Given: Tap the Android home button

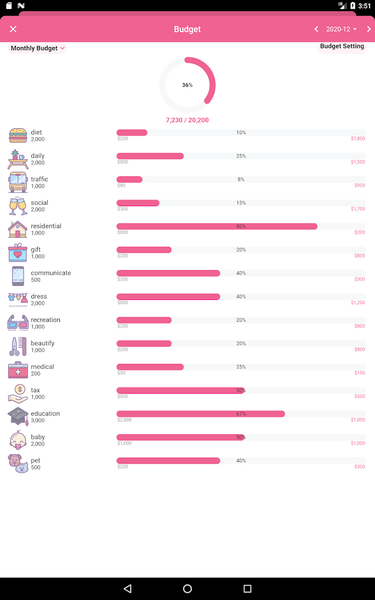Looking at the screenshot, I should click(x=188, y=589).
